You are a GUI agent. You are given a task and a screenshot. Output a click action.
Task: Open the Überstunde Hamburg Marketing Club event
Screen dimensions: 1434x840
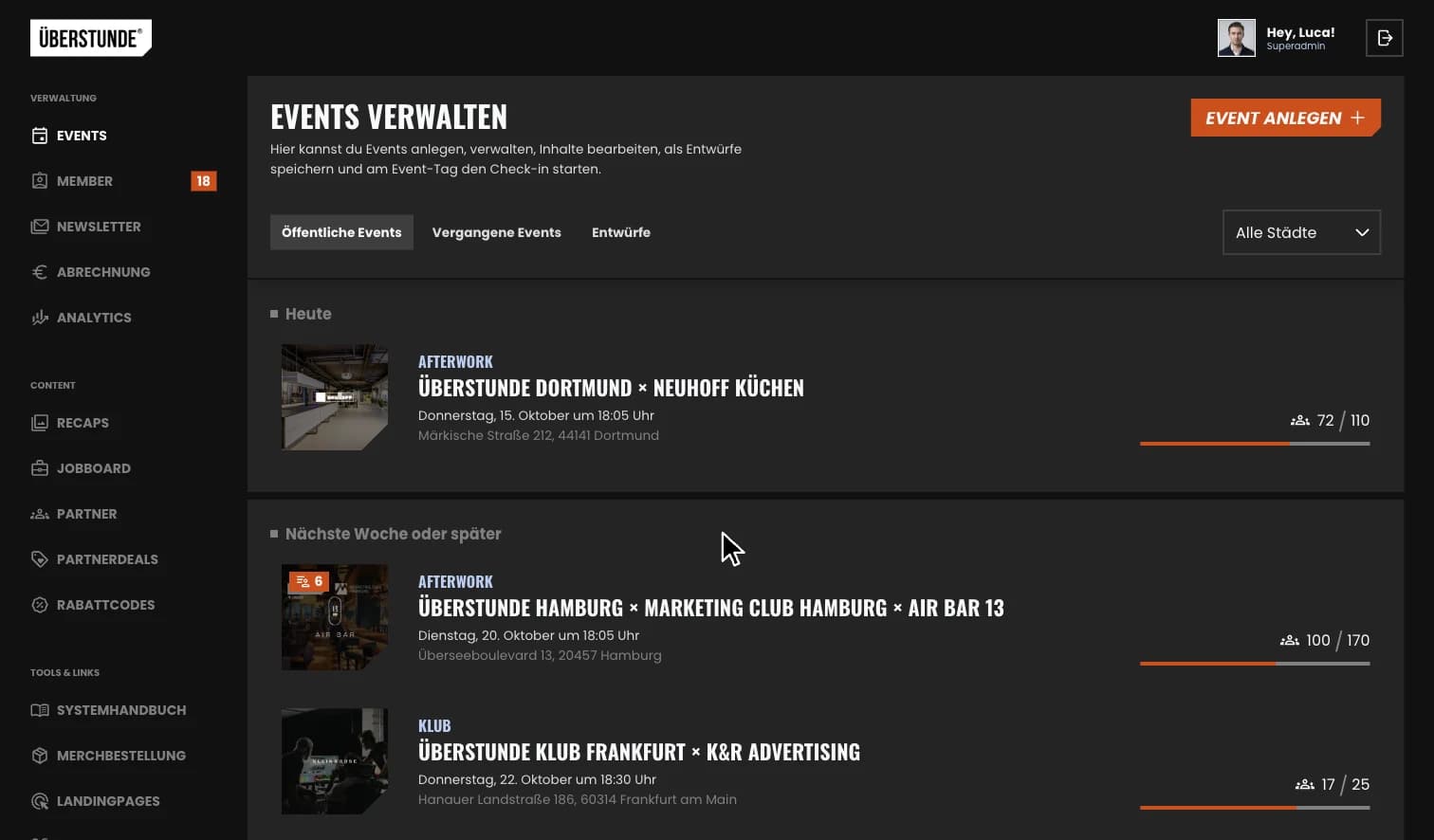tap(711, 608)
